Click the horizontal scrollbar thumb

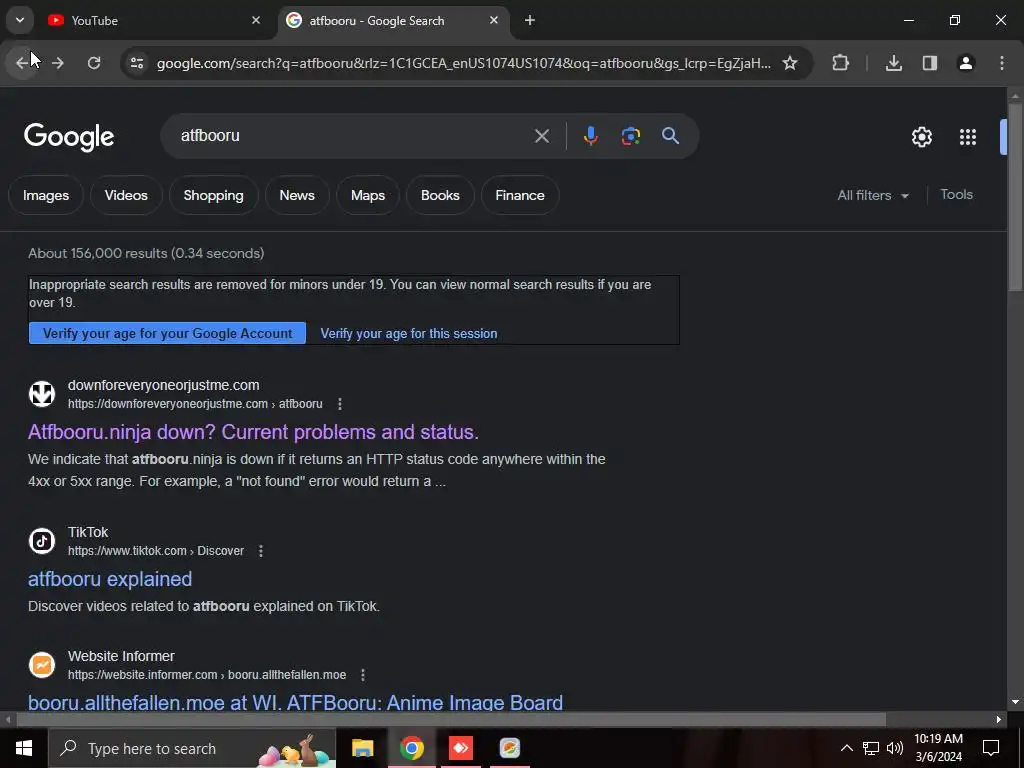click(x=451, y=720)
